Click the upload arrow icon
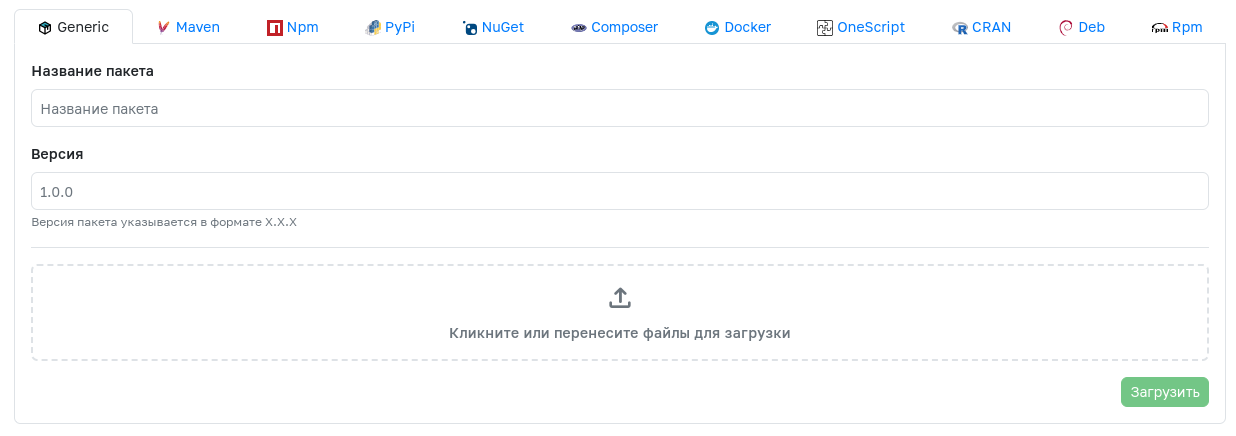The height and width of the screenshot is (436, 1236). coord(620,298)
